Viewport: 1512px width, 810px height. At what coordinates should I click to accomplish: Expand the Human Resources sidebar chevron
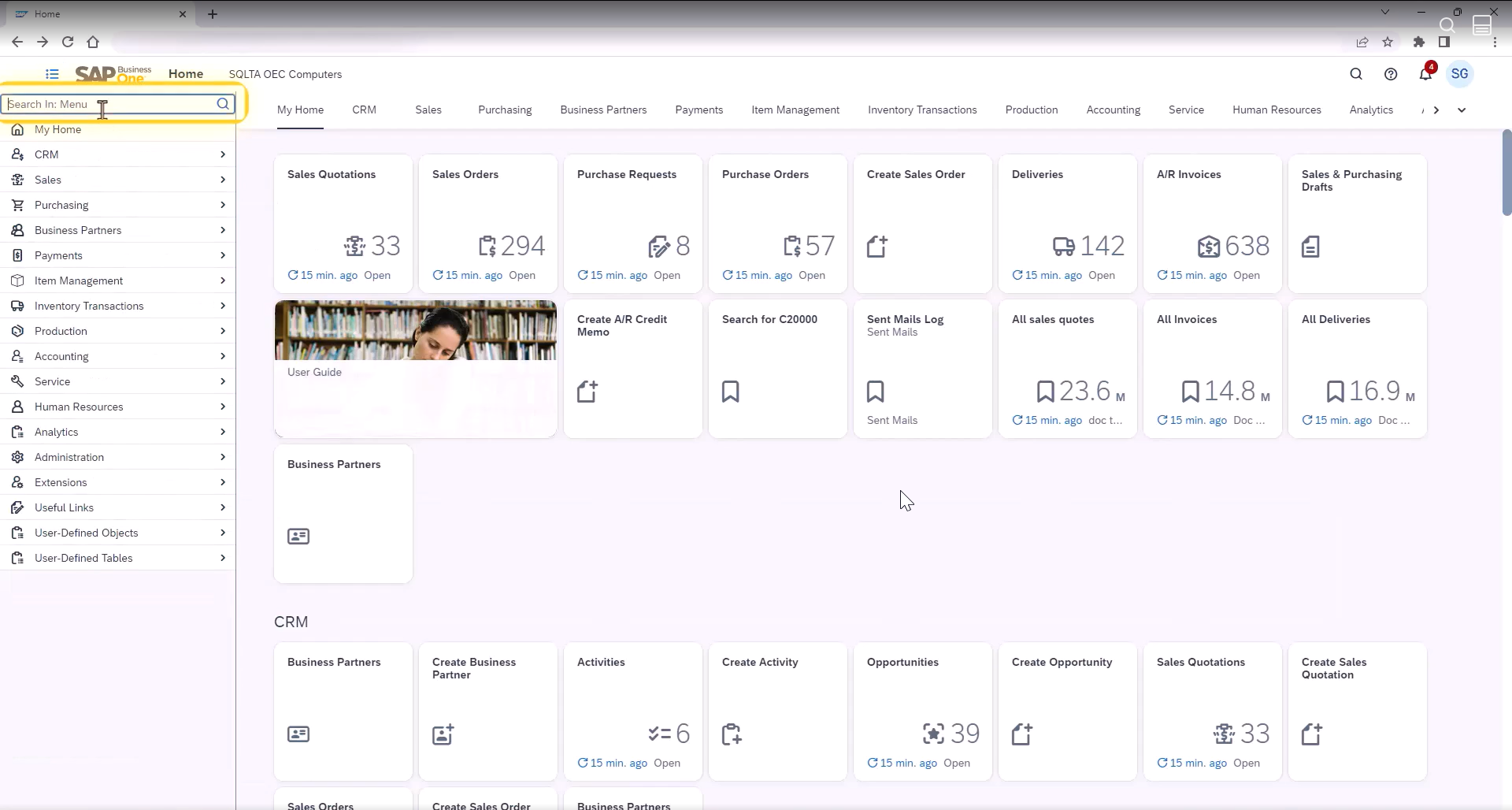(x=223, y=407)
